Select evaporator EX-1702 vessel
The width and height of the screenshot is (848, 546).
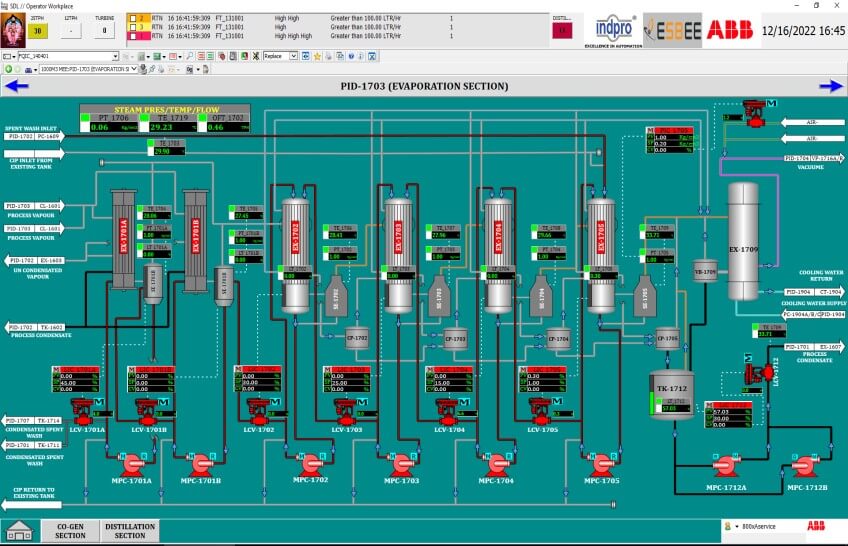pos(296,256)
